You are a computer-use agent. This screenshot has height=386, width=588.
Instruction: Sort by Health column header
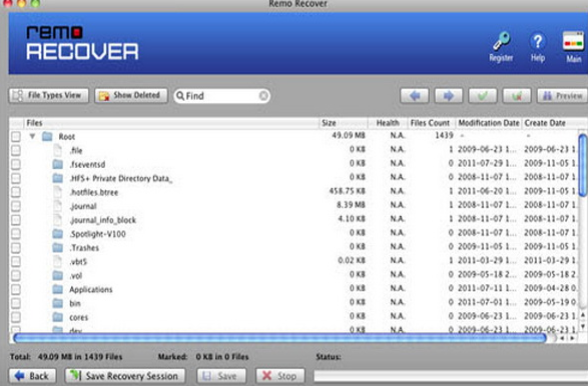(388, 123)
